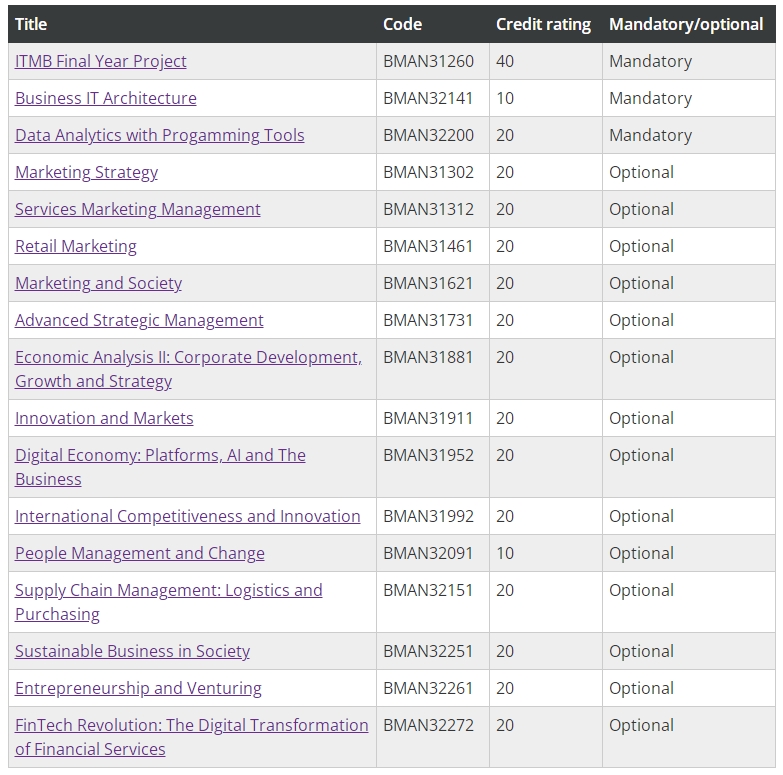Open Advanced Strategic Management link

point(139,320)
